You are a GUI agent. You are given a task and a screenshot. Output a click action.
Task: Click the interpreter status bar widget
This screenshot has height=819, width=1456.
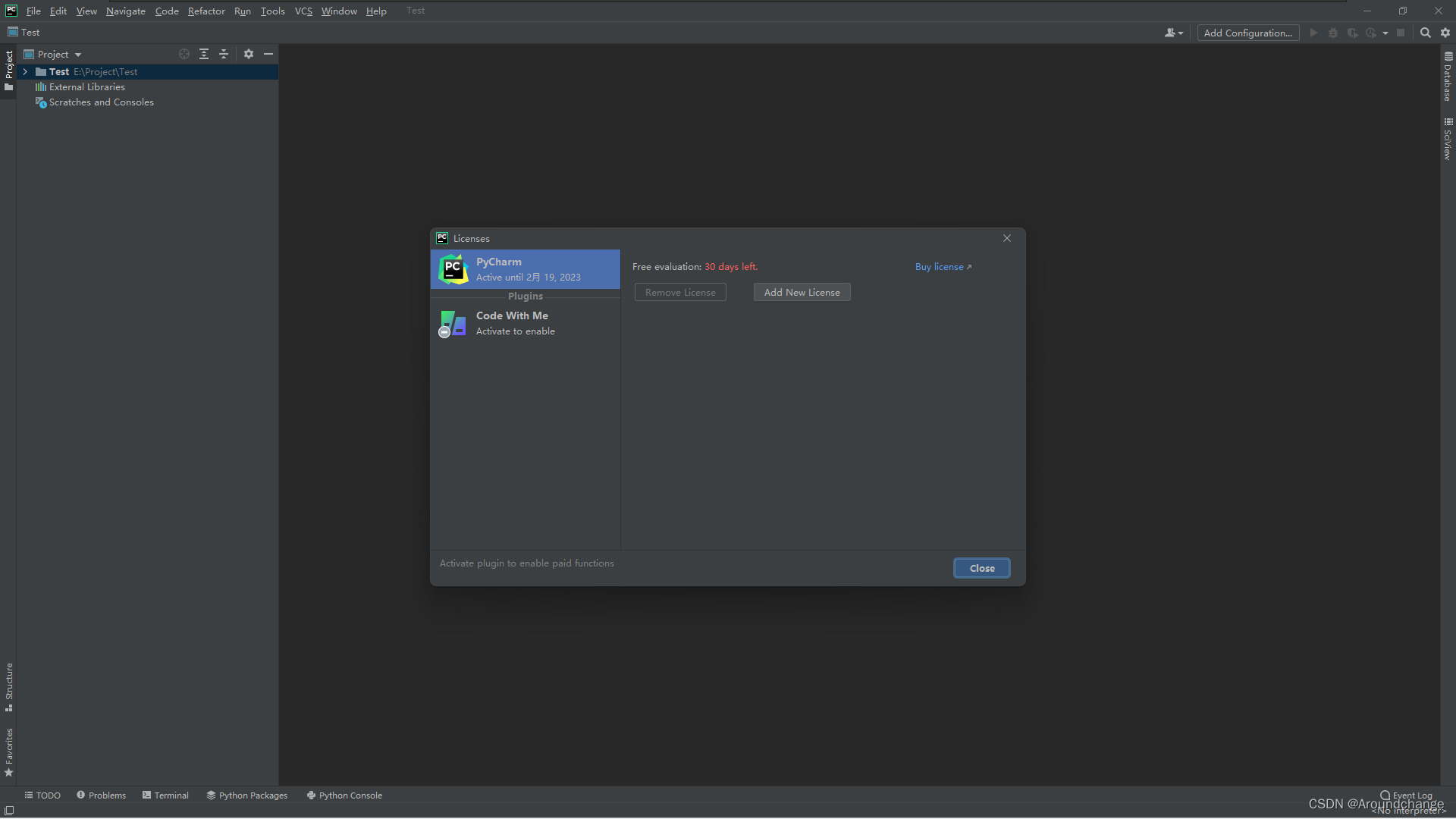coord(1408,811)
